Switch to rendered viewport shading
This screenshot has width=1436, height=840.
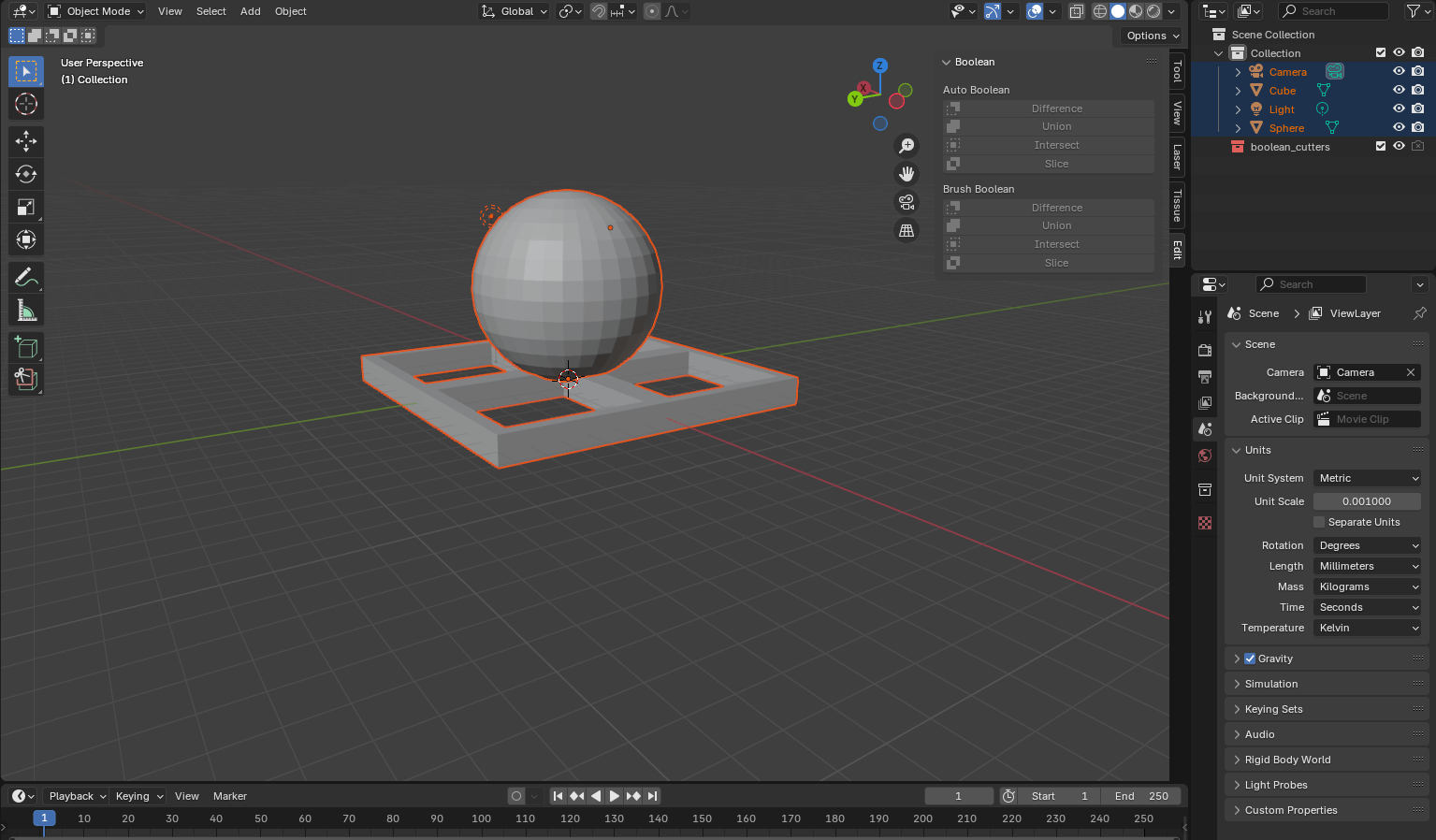tap(1153, 11)
